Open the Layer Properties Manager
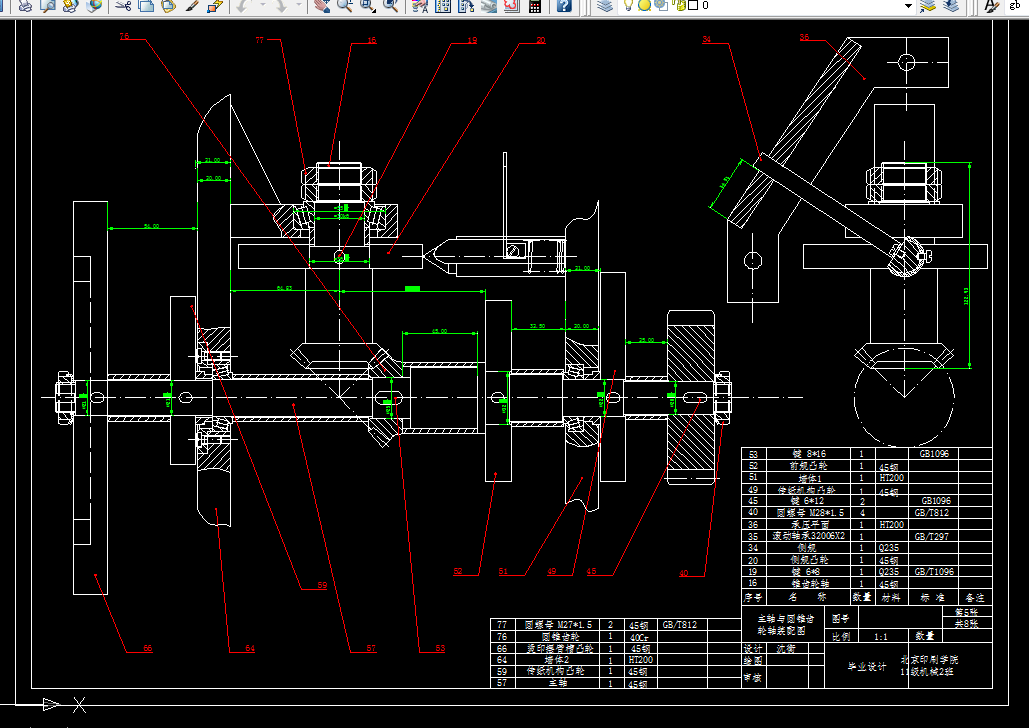The image size is (1029, 728). coord(605,5)
